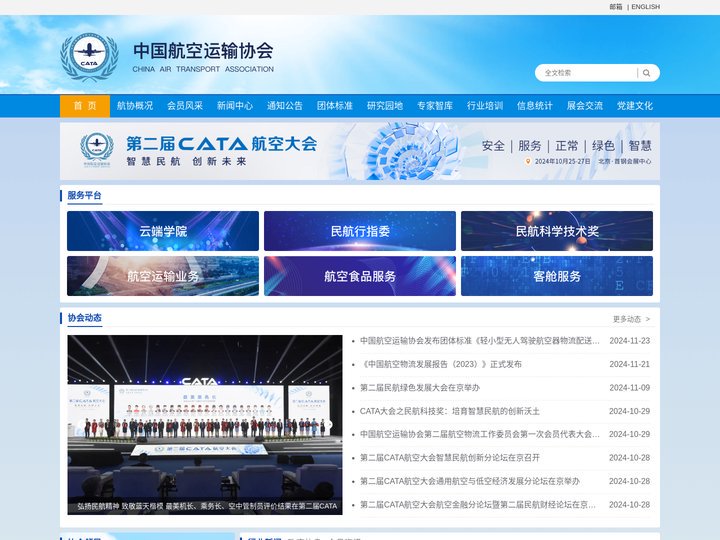The height and width of the screenshot is (540, 720).
Task: Click the CATA logo emblem in header
Action: point(89,56)
